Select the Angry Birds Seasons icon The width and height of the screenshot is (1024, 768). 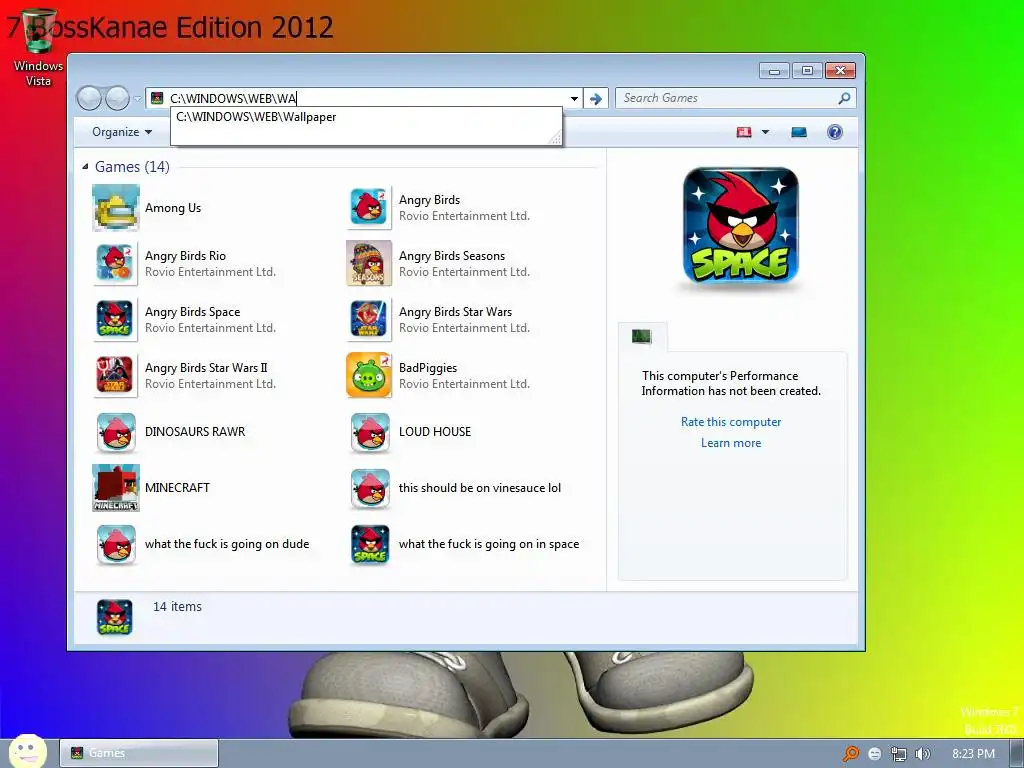pyautogui.click(x=369, y=263)
